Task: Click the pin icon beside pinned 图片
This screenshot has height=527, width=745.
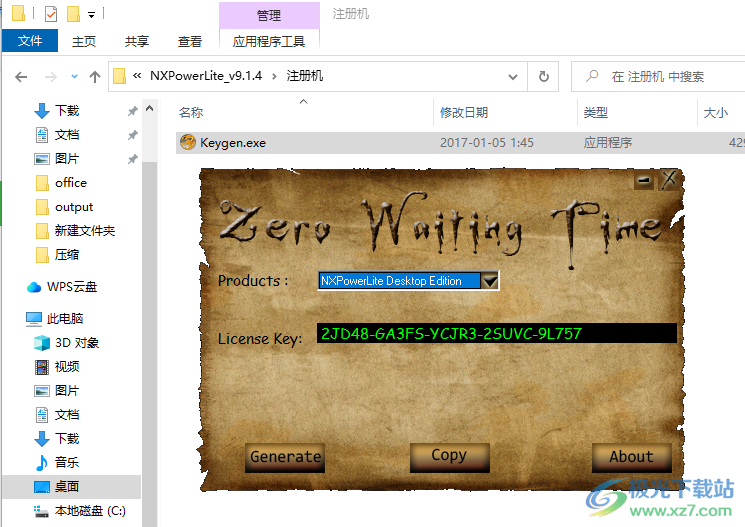Action: point(133,159)
